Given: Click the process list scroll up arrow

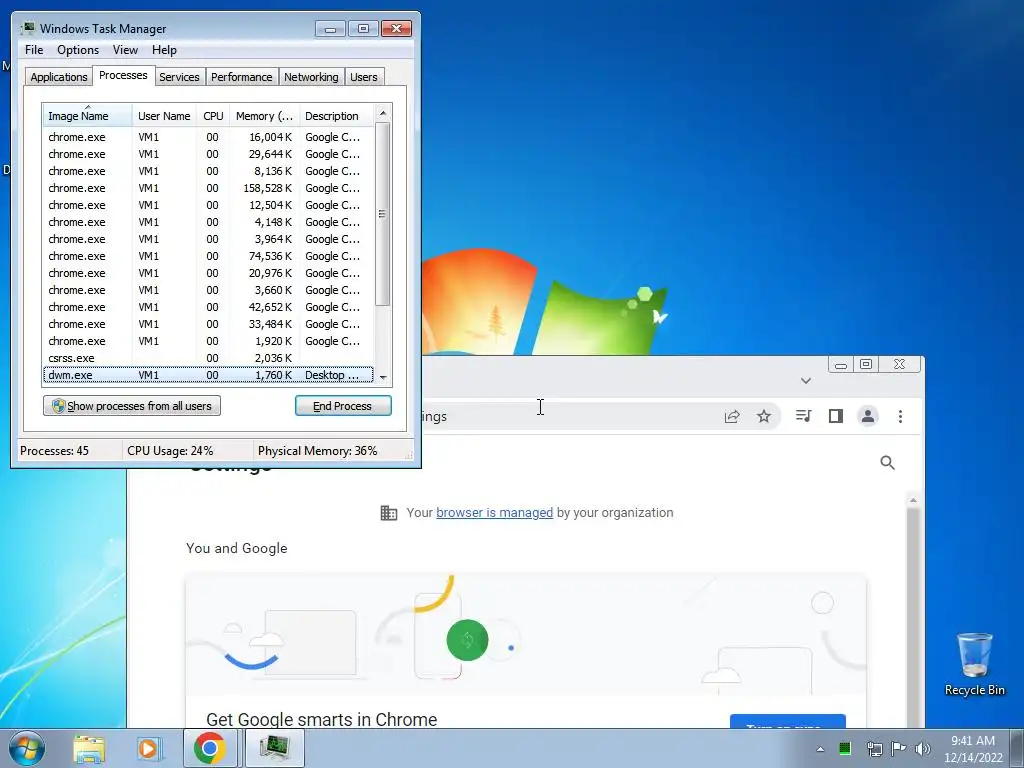Looking at the screenshot, I should pyautogui.click(x=383, y=113).
